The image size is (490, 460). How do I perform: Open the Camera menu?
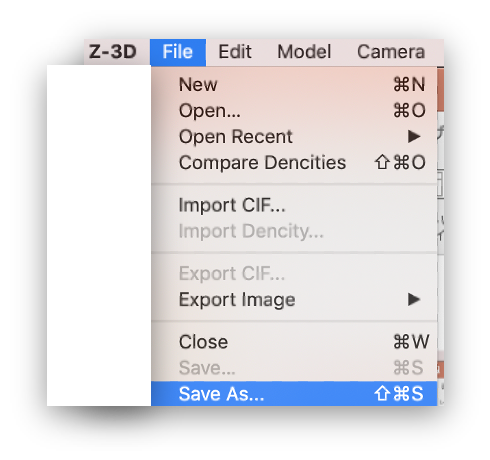[x=391, y=52]
